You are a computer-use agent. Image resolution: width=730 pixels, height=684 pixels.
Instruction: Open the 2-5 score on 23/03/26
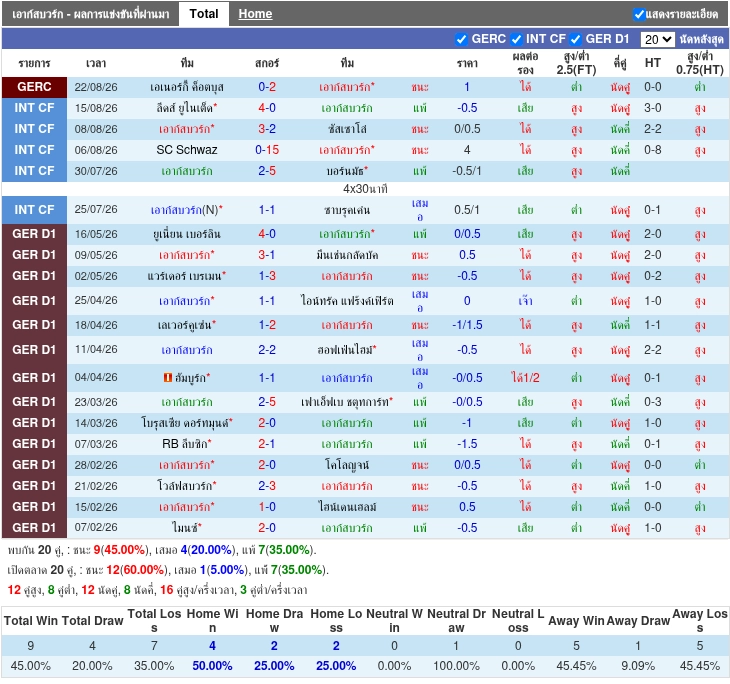click(x=267, y=402)
